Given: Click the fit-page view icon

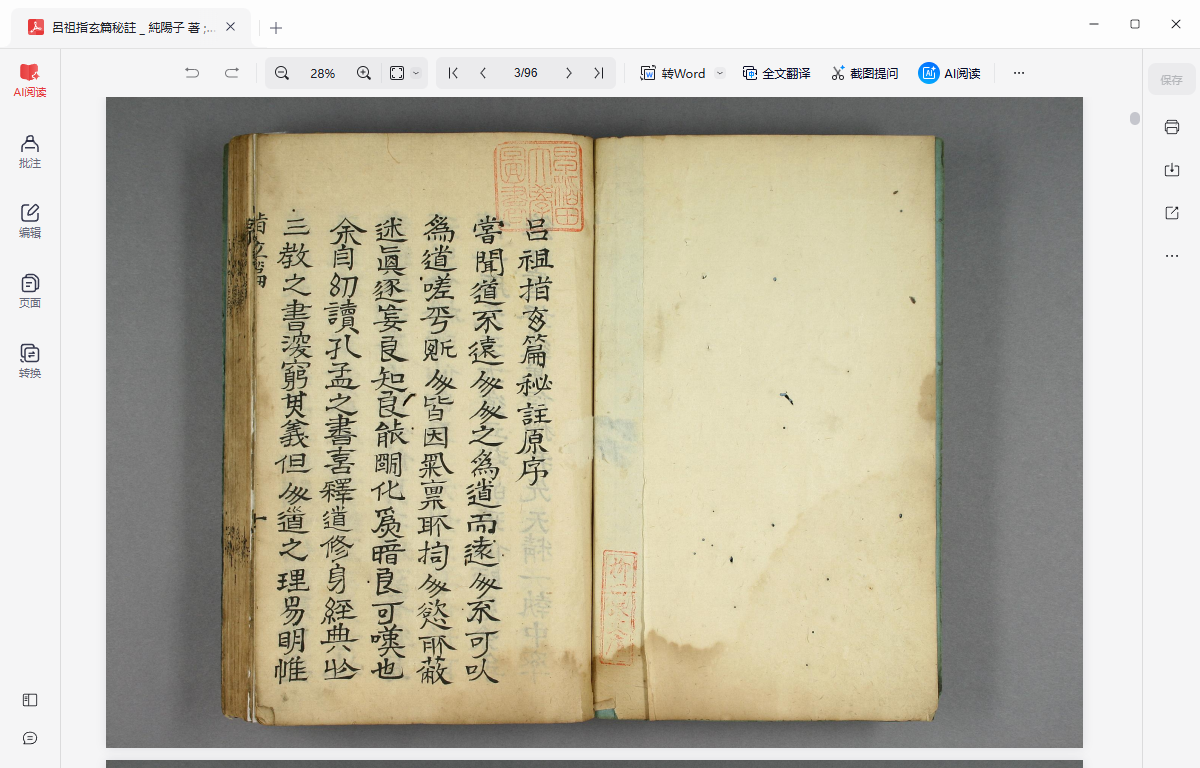Looking at the screenshot, I should click(x=397, y=73).
